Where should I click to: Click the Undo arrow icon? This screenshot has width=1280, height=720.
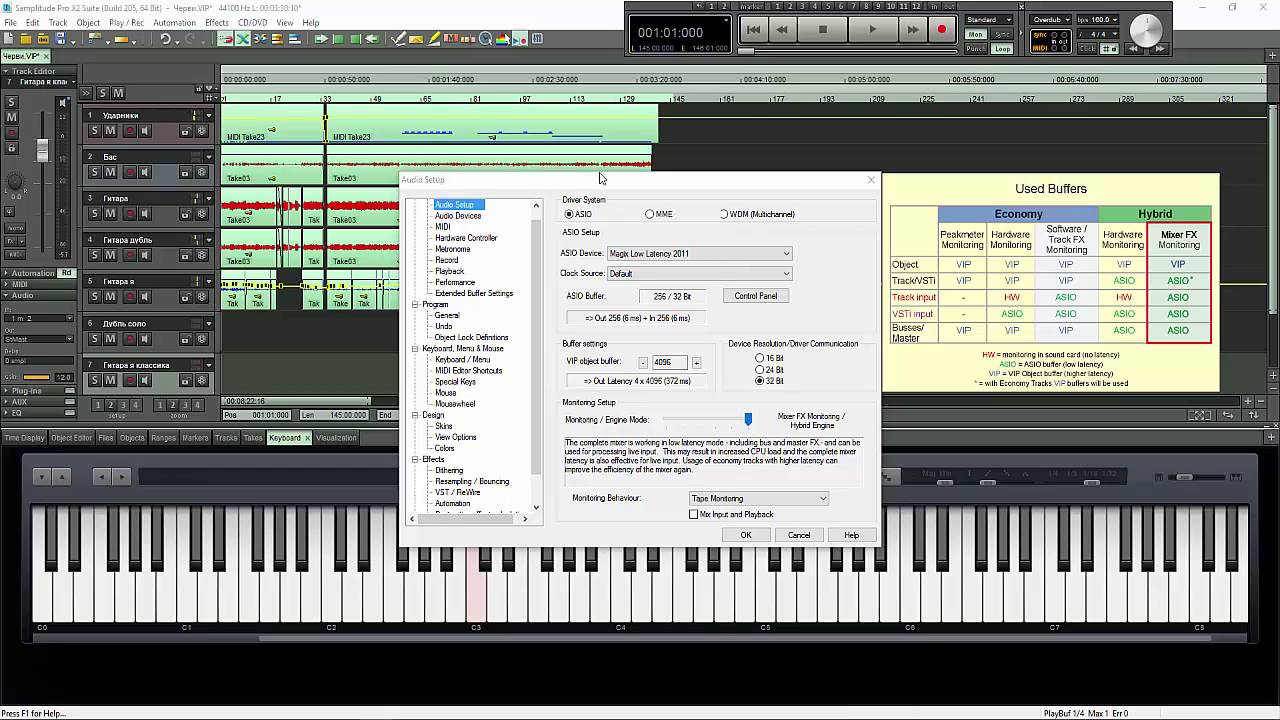(x=166, y=39)
